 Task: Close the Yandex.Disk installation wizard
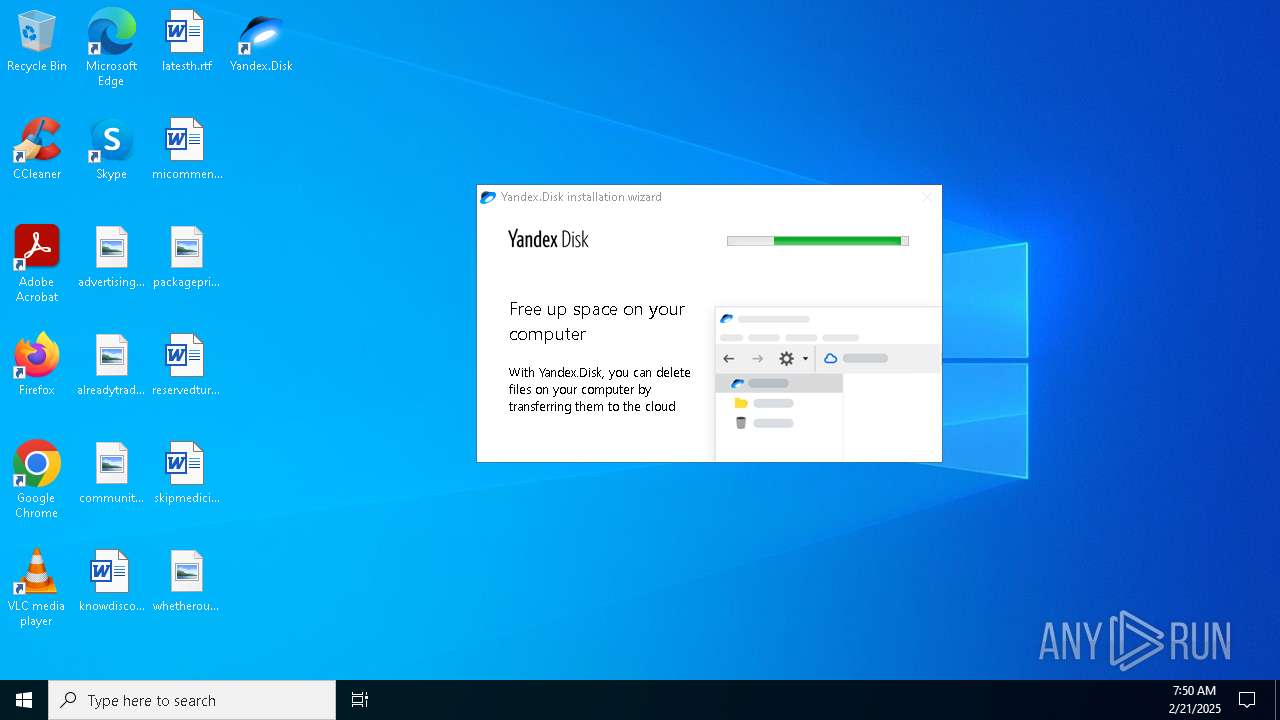pyautogui.click(x=927, y=197)
